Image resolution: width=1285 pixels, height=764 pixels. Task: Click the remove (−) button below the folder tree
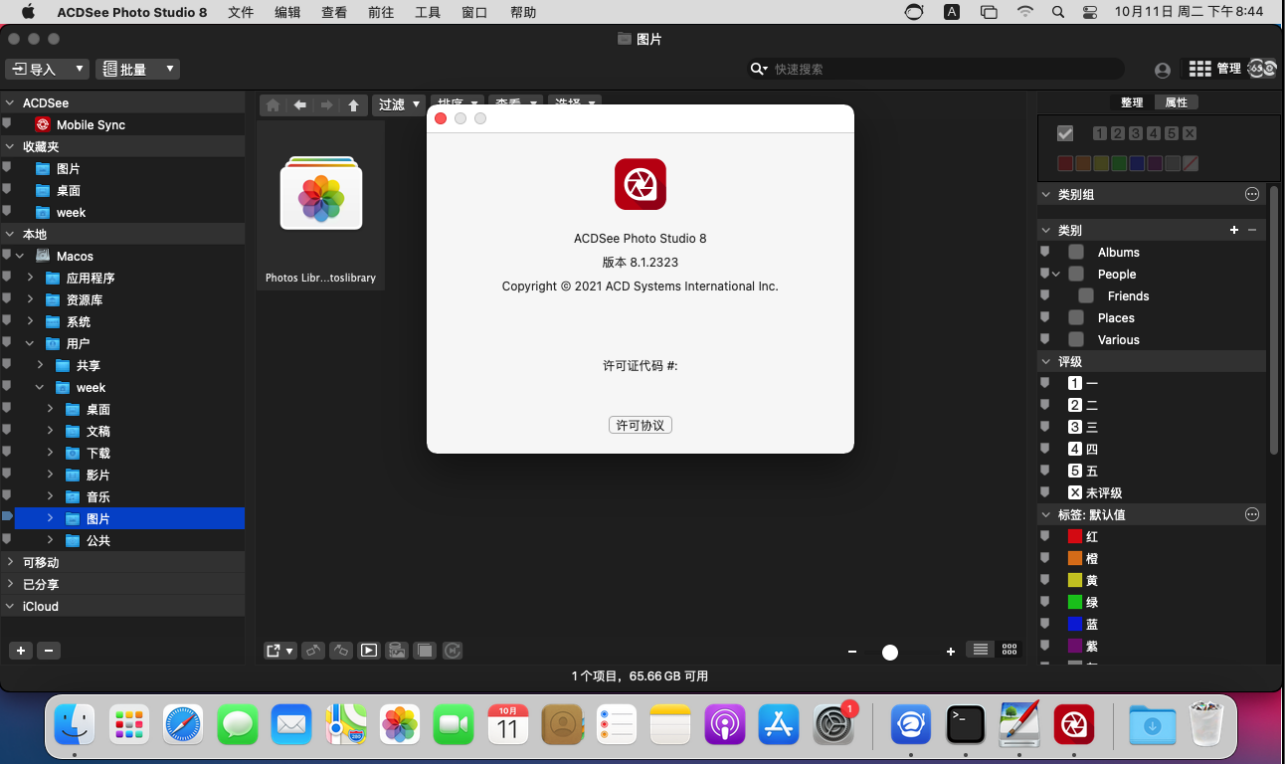(x=49, y=650)
